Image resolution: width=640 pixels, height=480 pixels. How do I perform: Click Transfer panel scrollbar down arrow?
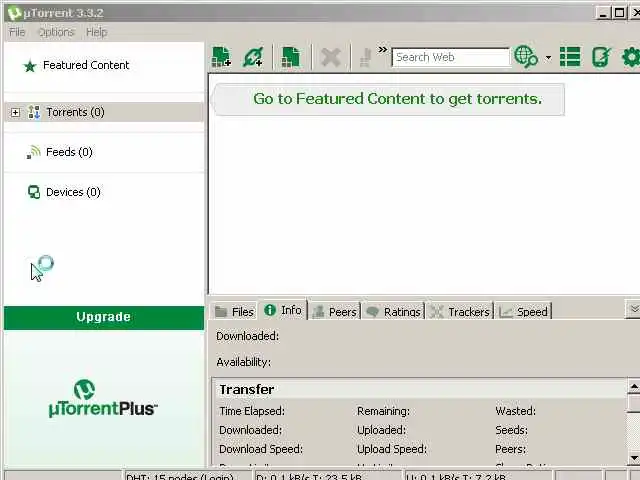click(634, 458)
